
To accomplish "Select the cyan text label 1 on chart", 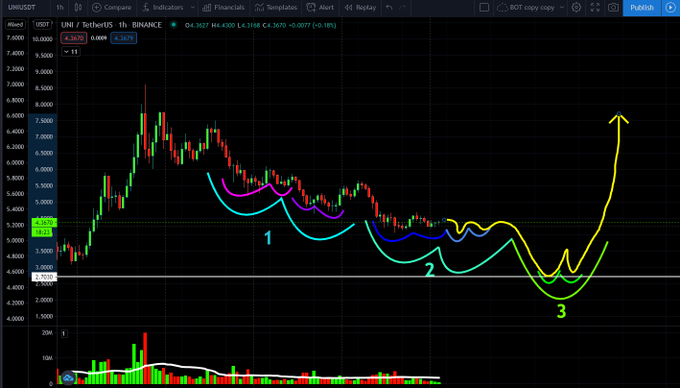I will point(268,238).
